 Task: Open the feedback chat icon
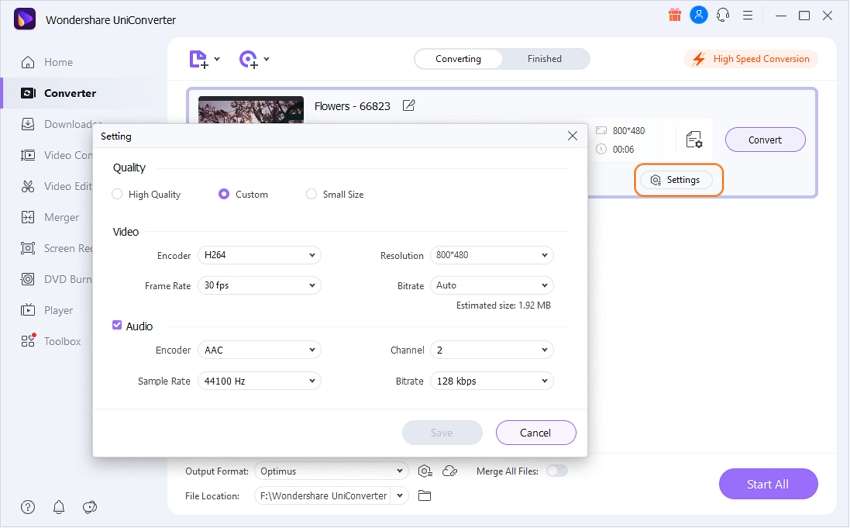click(x=89, y=507)
